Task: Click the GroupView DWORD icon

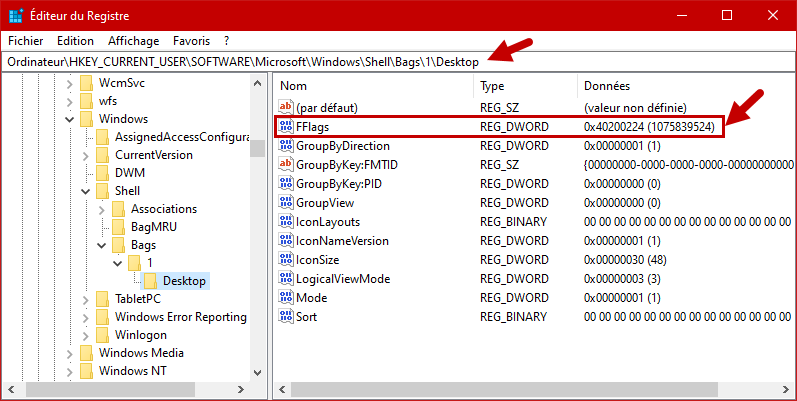Action: pos(286,203)
